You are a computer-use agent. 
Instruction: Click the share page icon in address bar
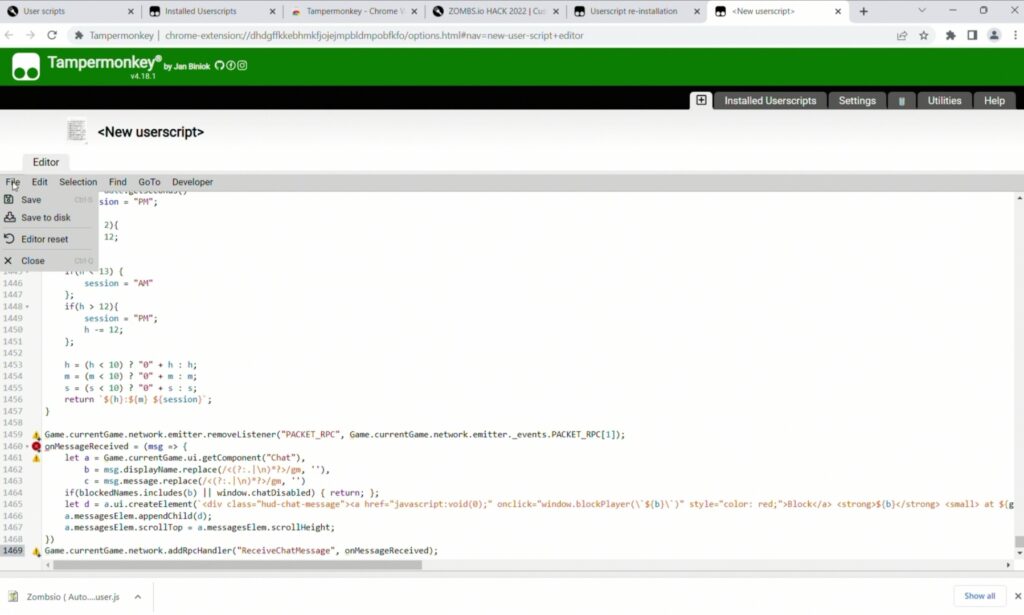902,35
